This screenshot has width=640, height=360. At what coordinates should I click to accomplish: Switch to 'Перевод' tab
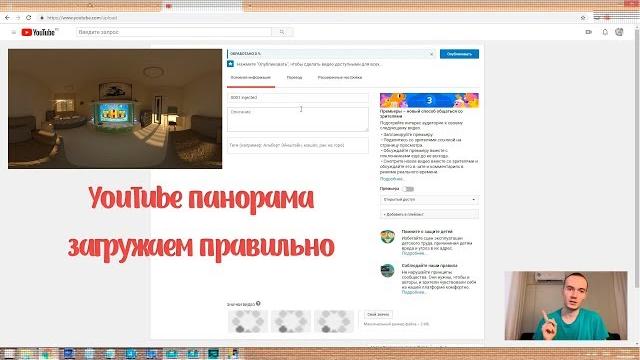click(294, 77)
